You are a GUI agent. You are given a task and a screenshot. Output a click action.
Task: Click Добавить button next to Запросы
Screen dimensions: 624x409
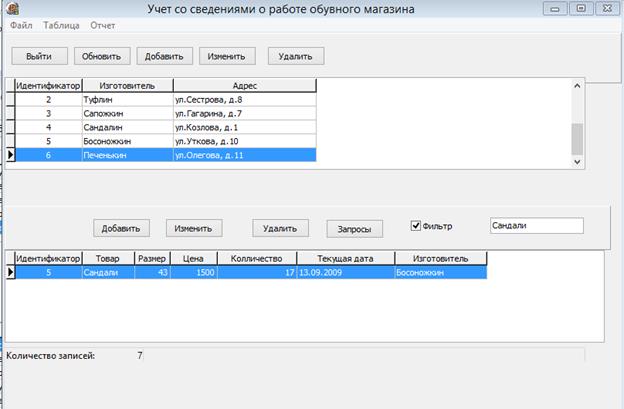[121, 228]
